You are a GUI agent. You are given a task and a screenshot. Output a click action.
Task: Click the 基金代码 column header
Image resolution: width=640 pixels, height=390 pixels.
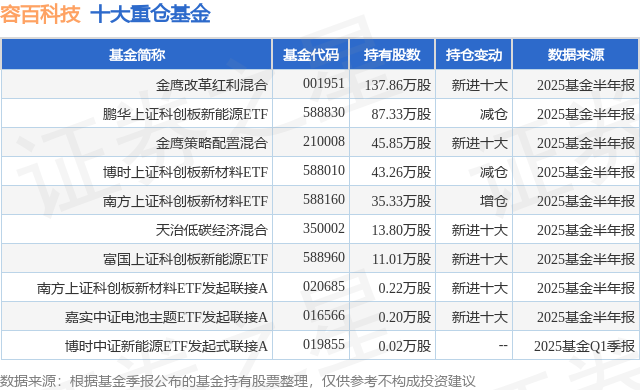(x=311, y=55)
